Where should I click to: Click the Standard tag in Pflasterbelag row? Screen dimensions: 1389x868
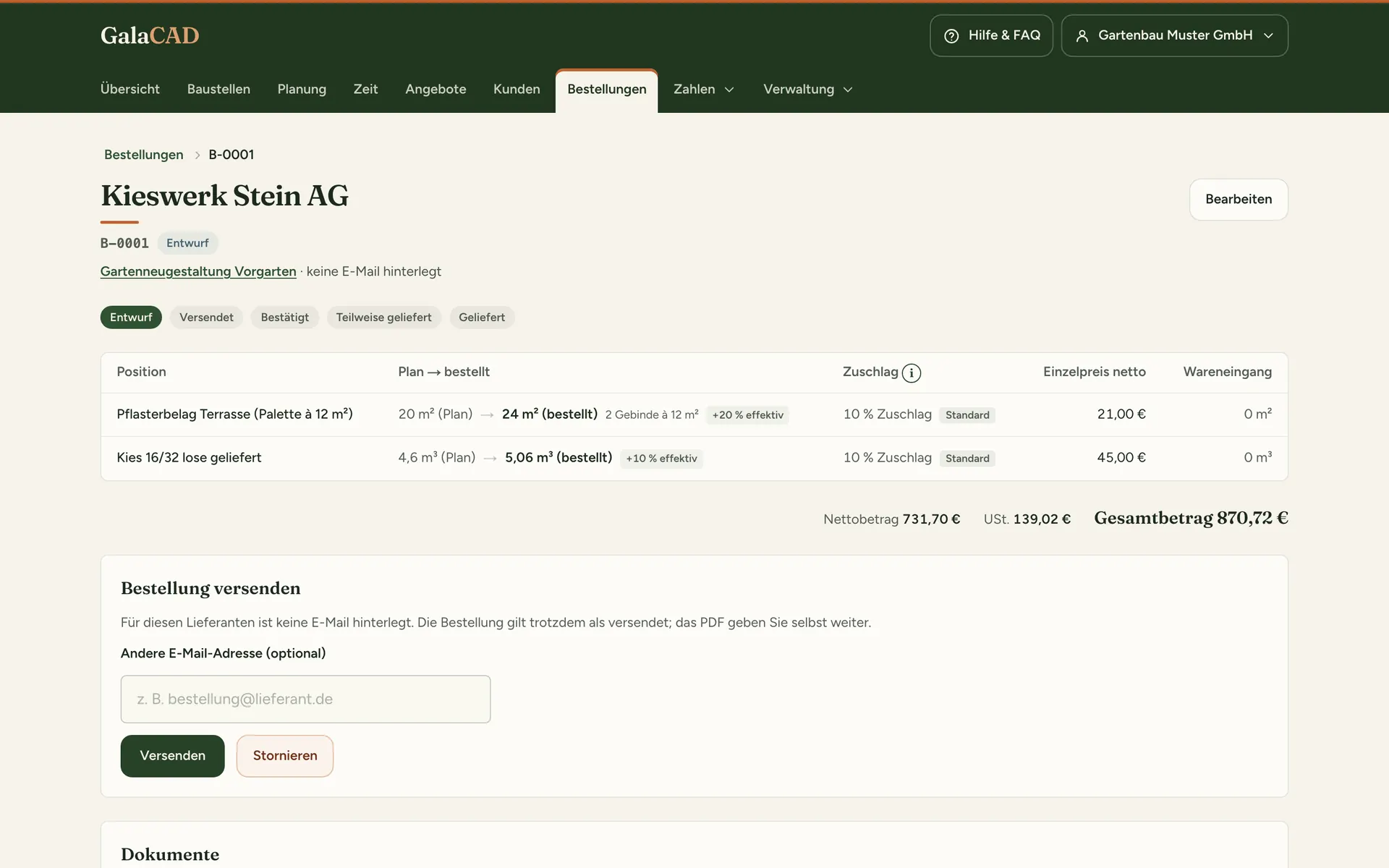pos(967,415)
